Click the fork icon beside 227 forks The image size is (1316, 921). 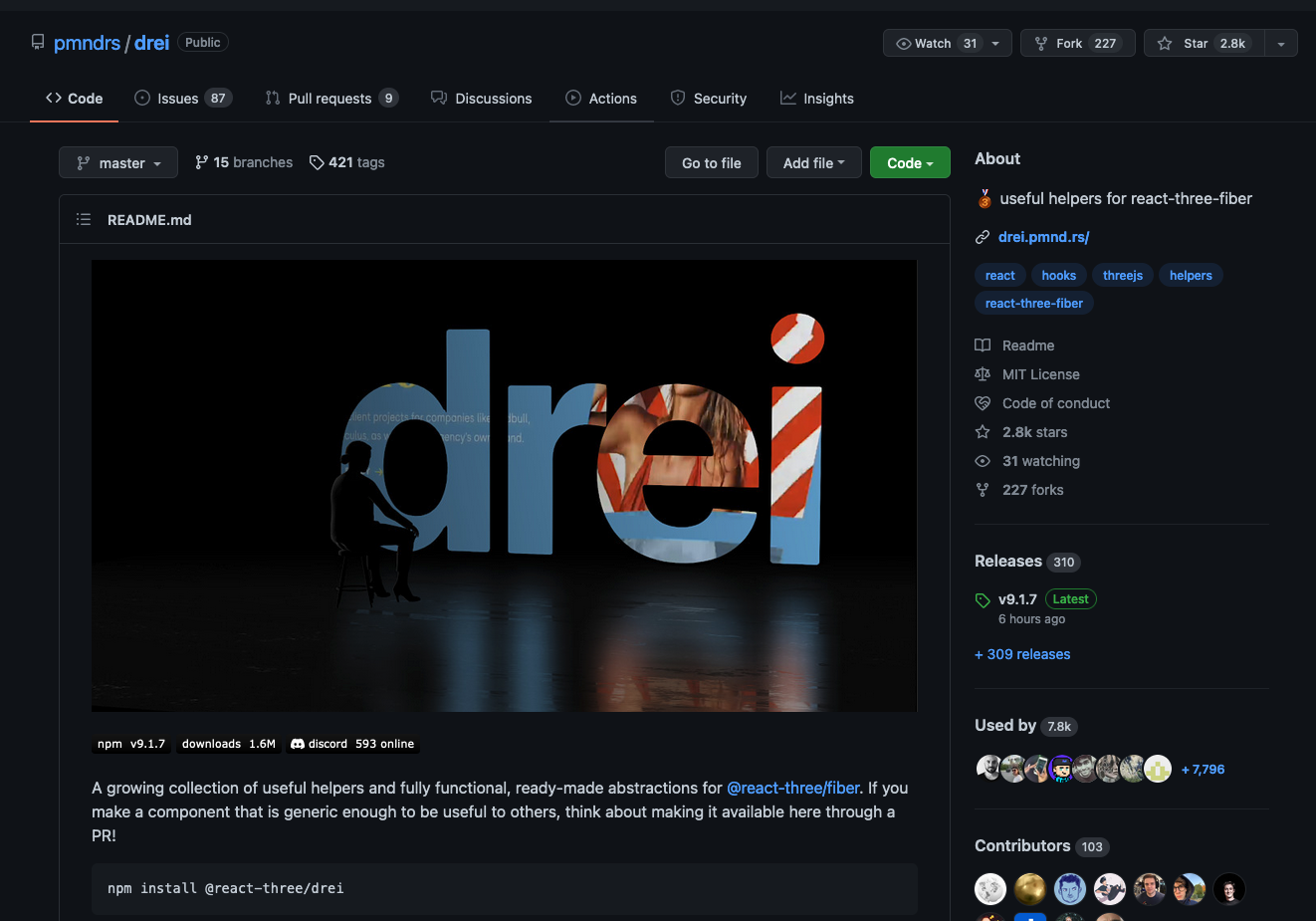tap(983, 490)
